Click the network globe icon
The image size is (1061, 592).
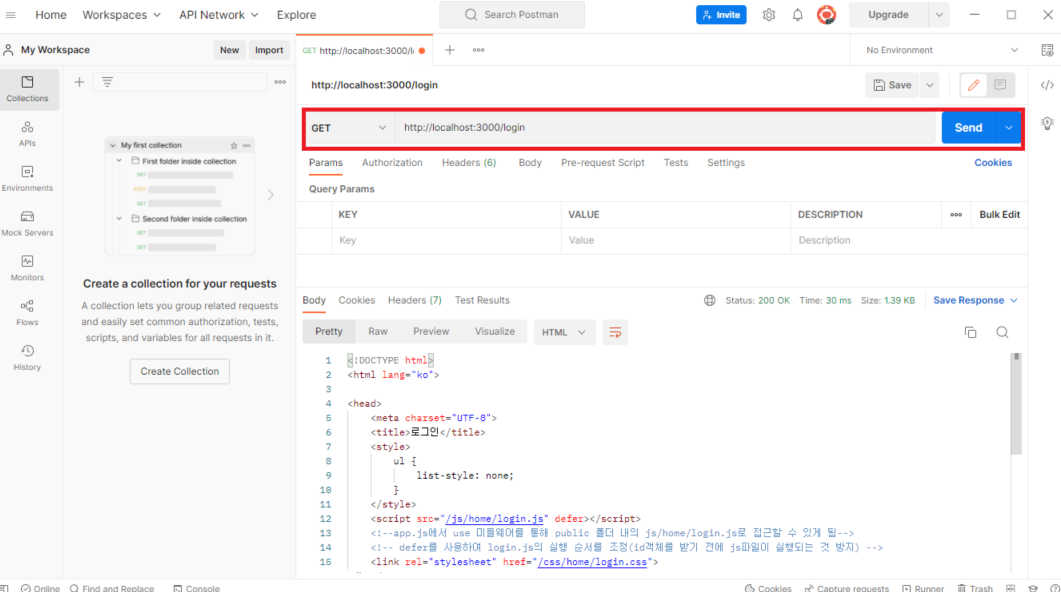tap(709, 300)
